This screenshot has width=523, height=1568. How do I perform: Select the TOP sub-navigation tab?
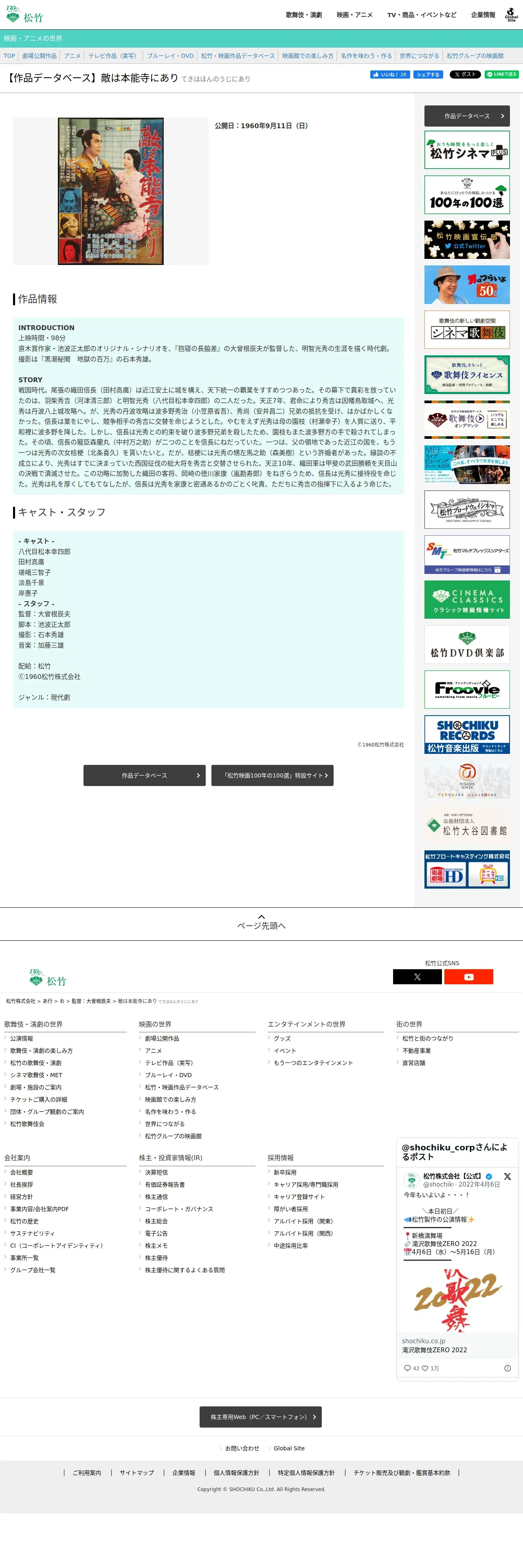tap(9, 56)
